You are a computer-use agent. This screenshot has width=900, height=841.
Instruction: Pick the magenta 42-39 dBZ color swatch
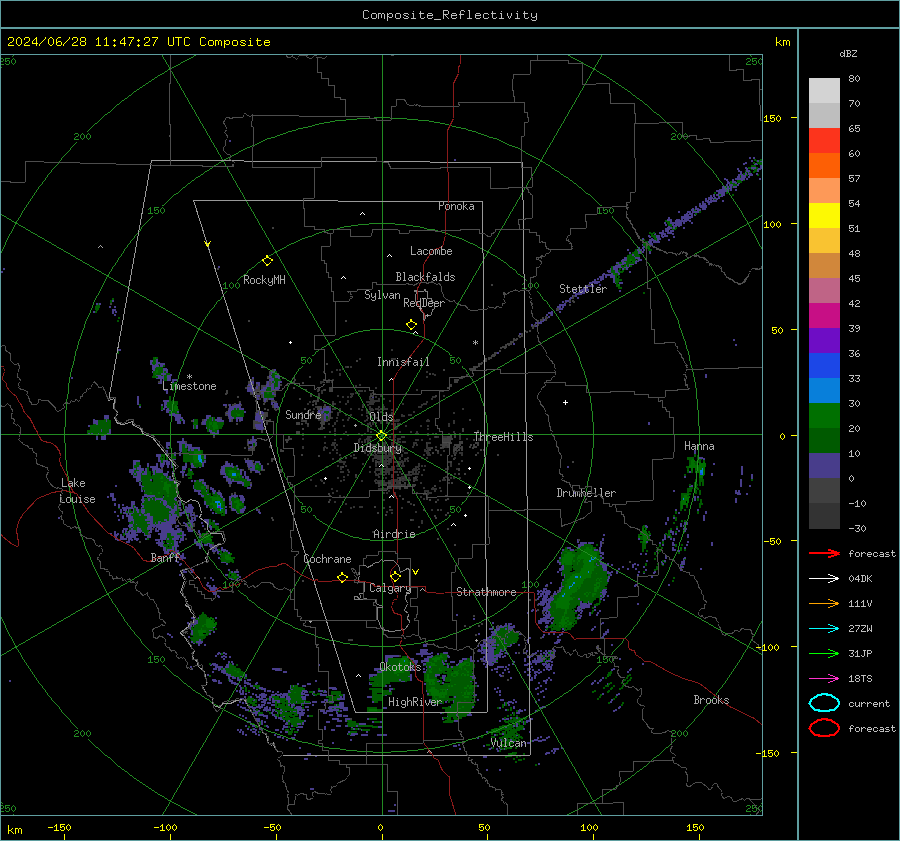[824, 316]
